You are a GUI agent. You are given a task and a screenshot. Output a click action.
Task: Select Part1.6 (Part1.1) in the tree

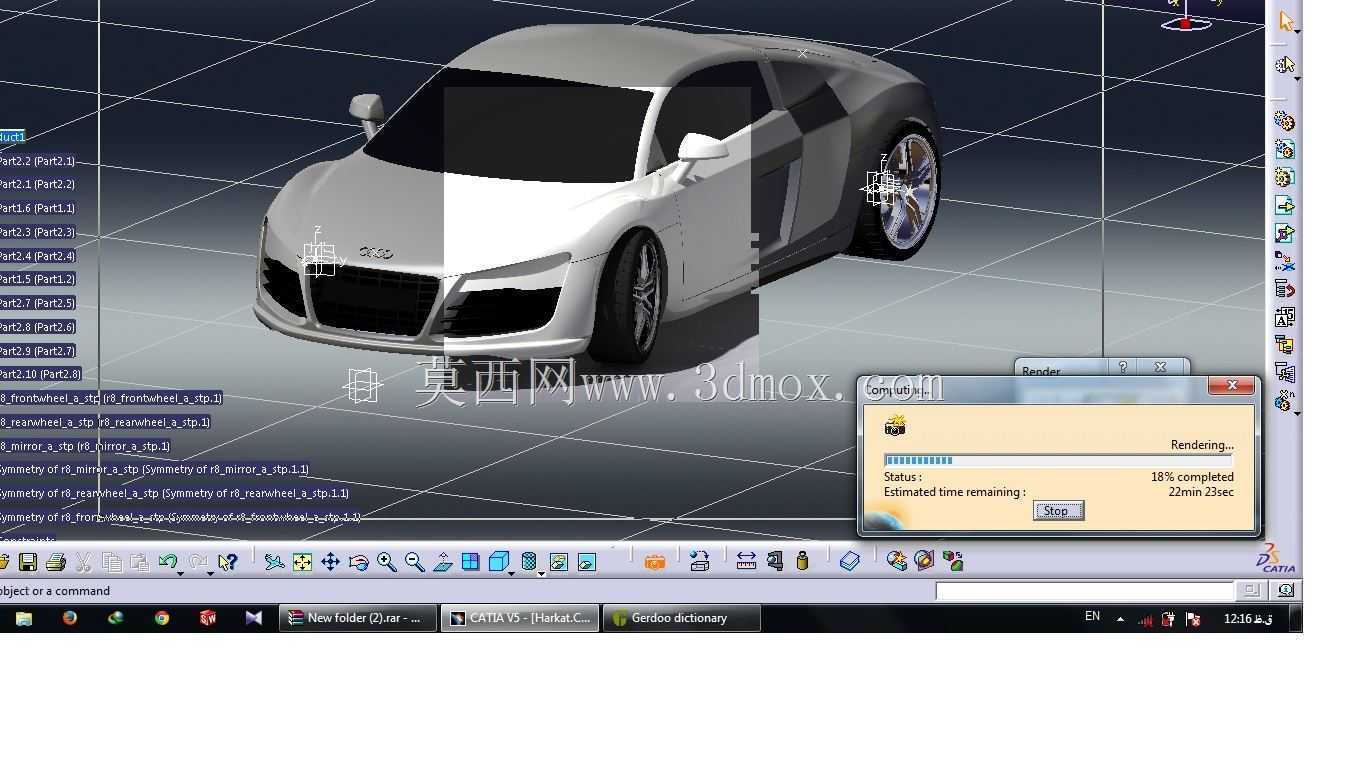pyautogui.click(x=37, y=208)
